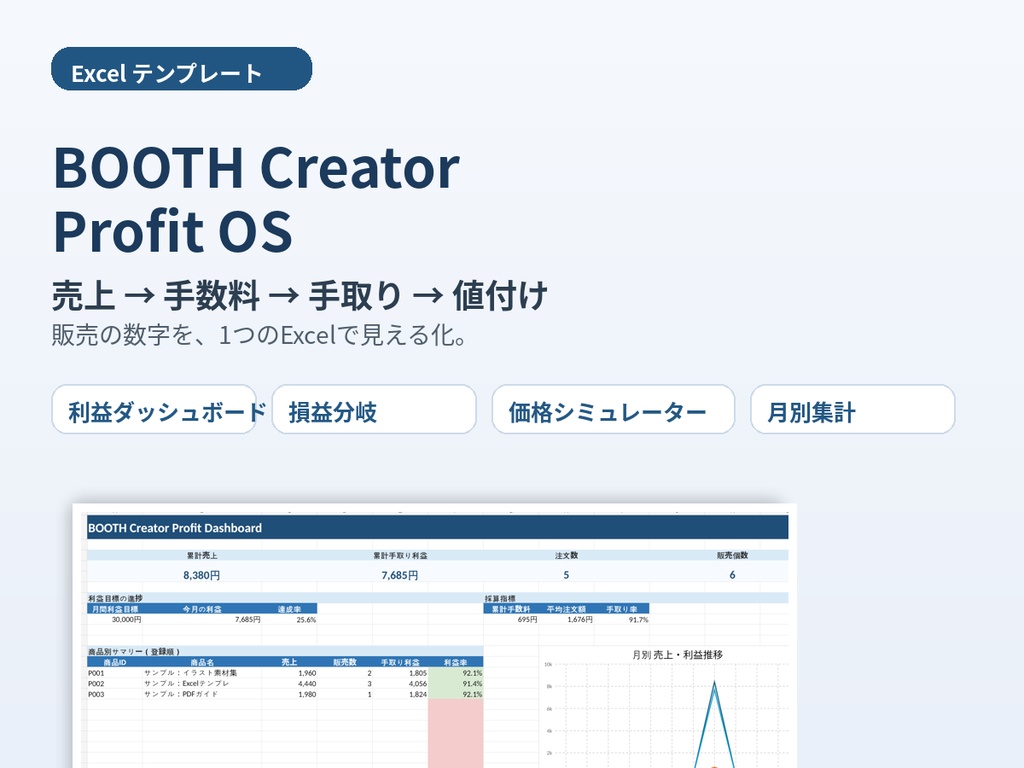Click the 商品名 column header
This screenshot has height=768, width=1024.
click(202, 662)
